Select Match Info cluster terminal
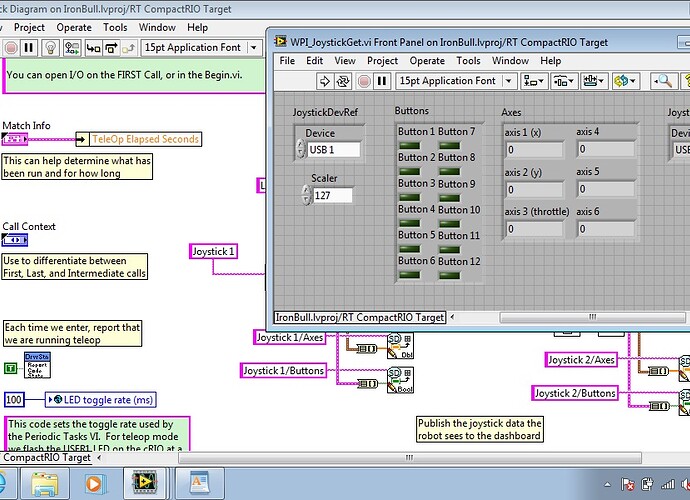The height and width of the screenshot is (500, 690). pyautogui.click(x=15, y=140)
